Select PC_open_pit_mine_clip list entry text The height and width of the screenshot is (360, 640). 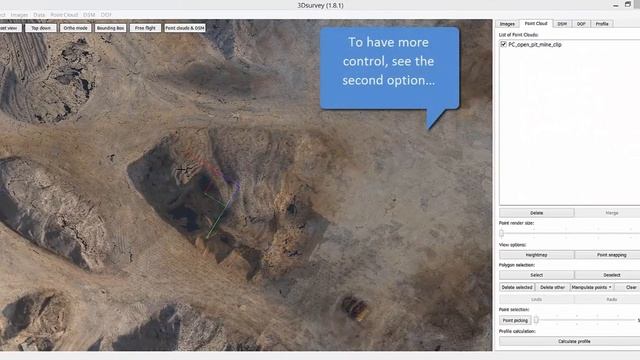point(535,44)
